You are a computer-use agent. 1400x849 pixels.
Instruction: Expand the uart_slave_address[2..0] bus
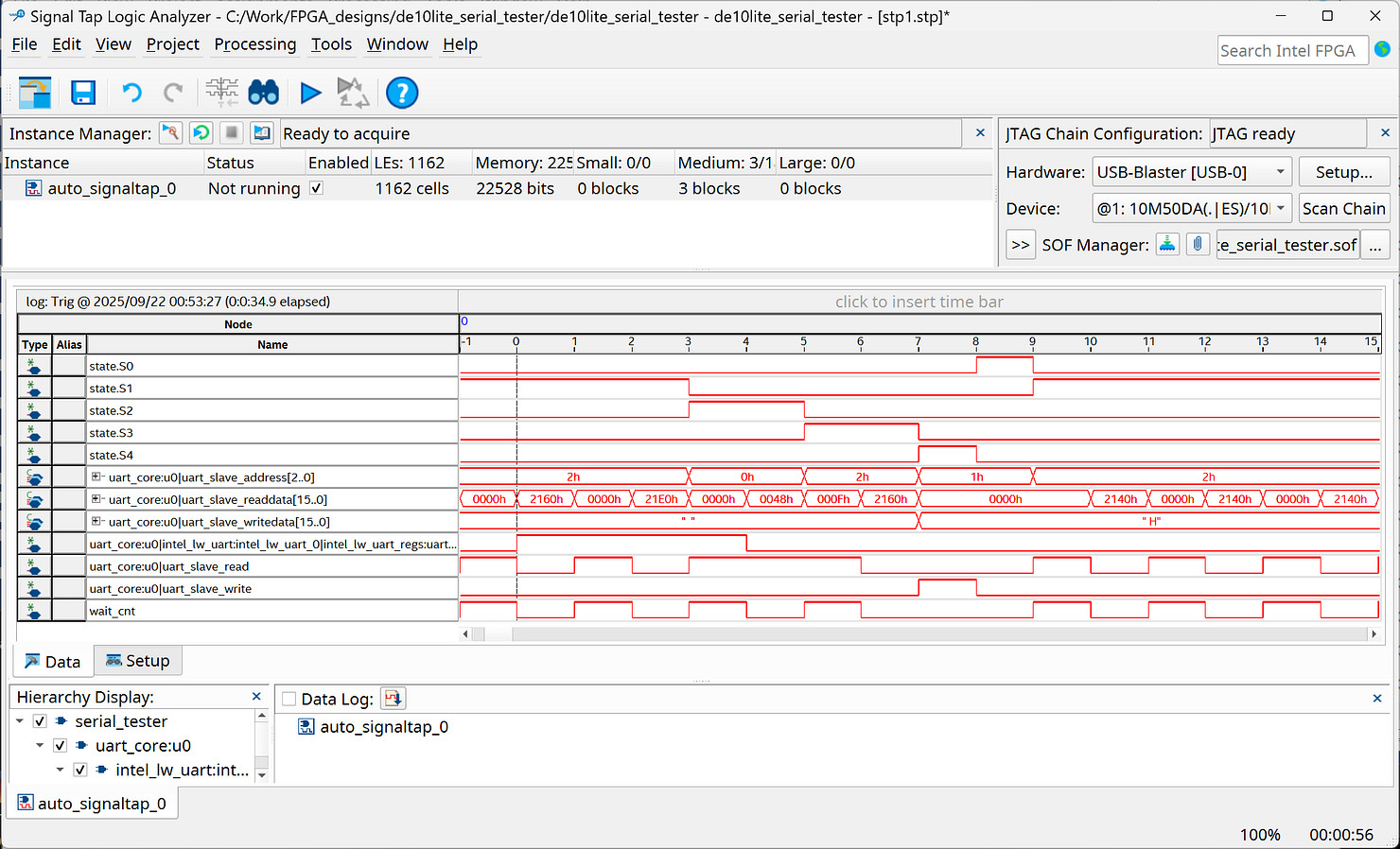[96, 477]
